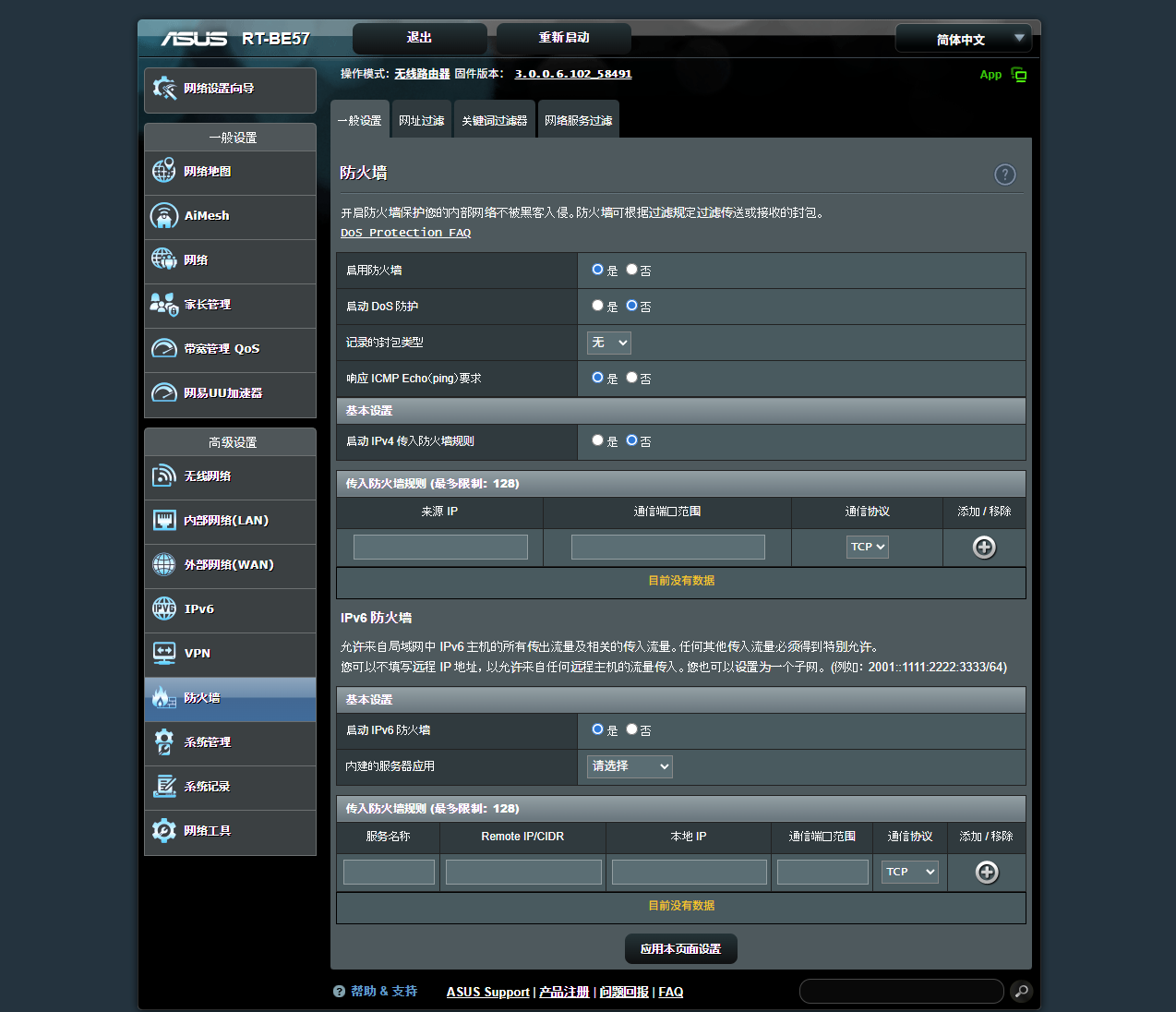Click the VPN monitor icon
This screenshot has width=1176, height=1012.
coord(164,653)
